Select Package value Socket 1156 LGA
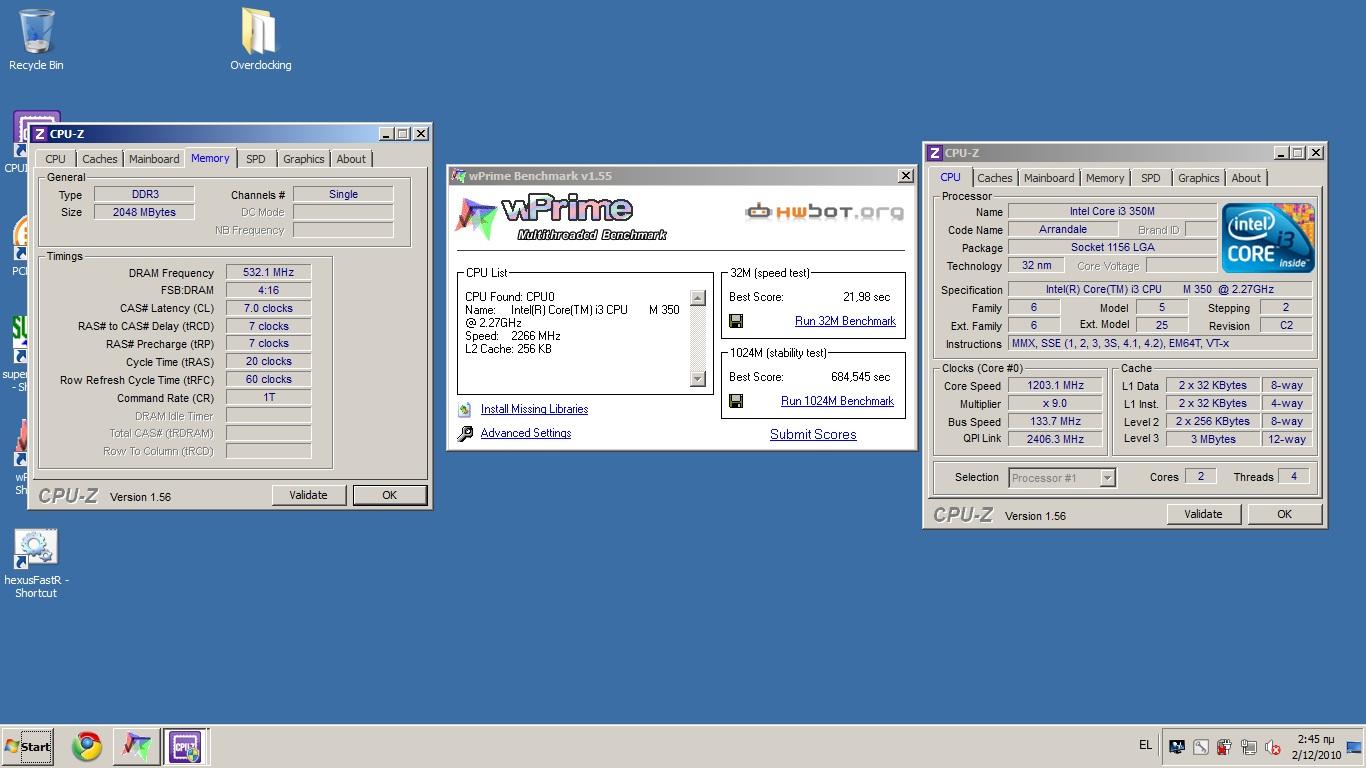The height and width of the screenshot is (768, 1366). coord(1112,247)
